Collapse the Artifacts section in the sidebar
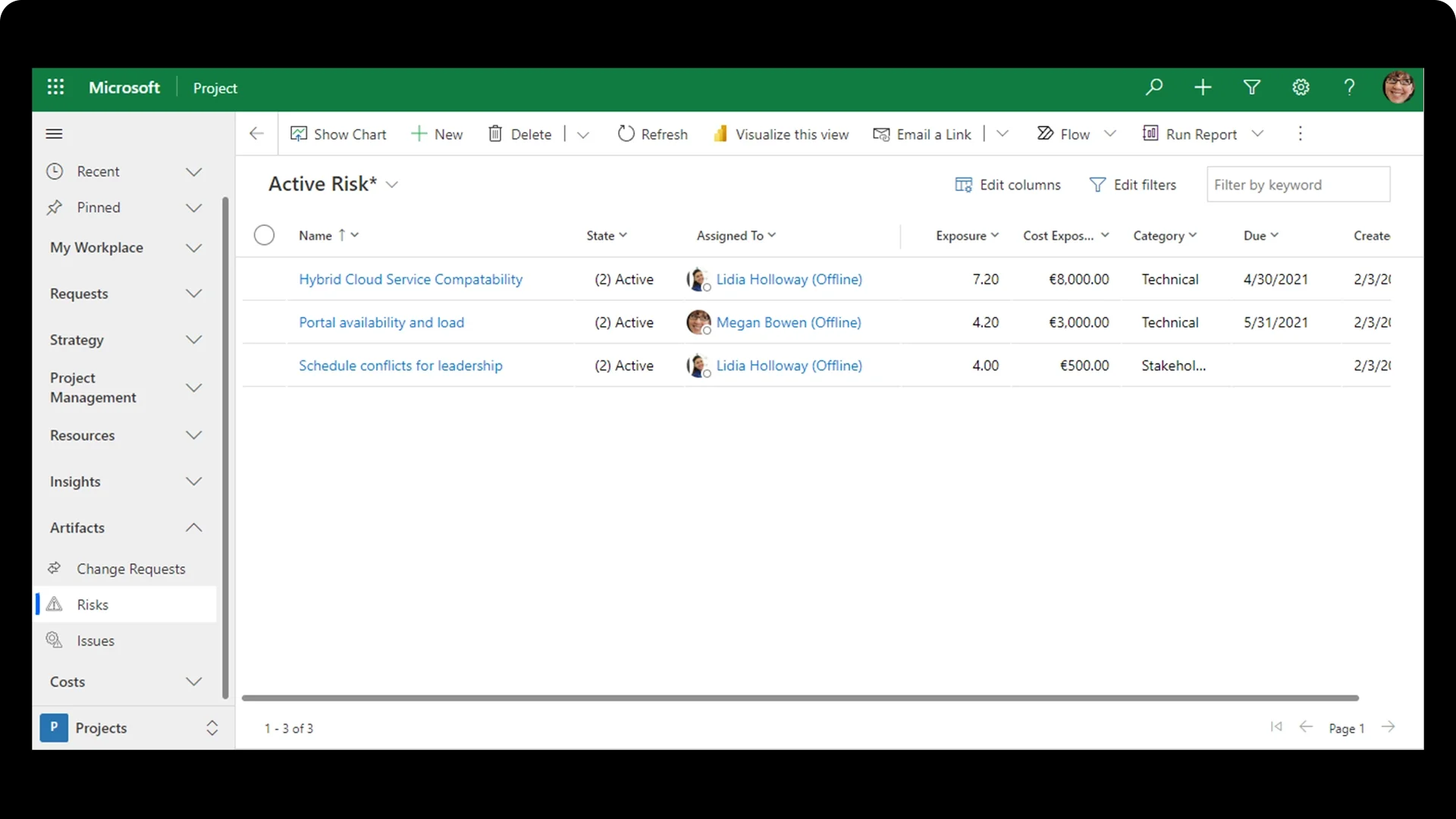Viewport: 1456px width, 819px height. tap(194, 528)
